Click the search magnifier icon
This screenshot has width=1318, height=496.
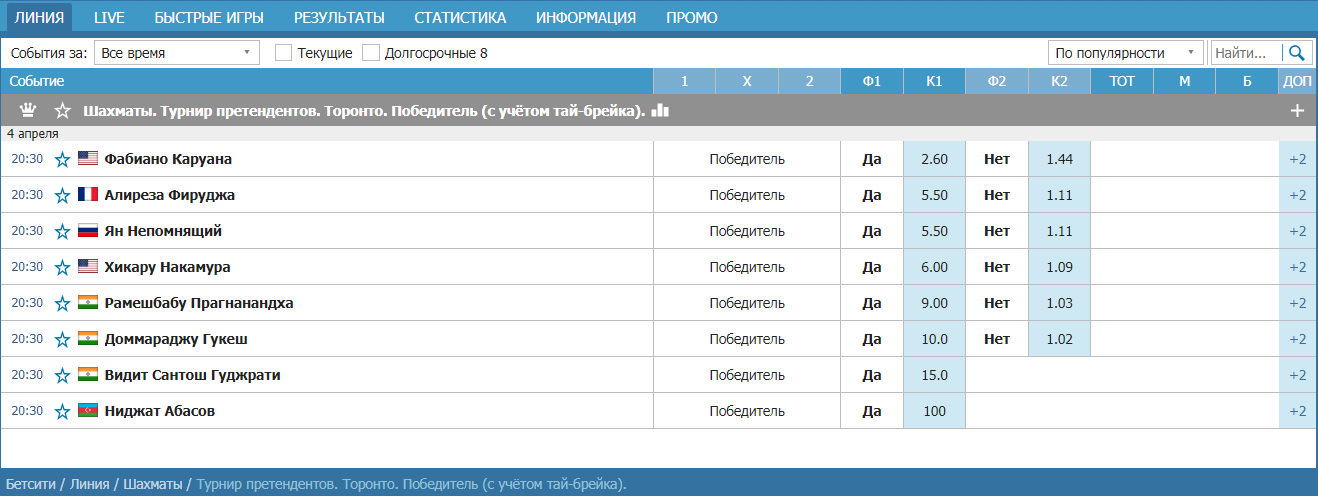pyautogui.click(x=1298, y=53)
